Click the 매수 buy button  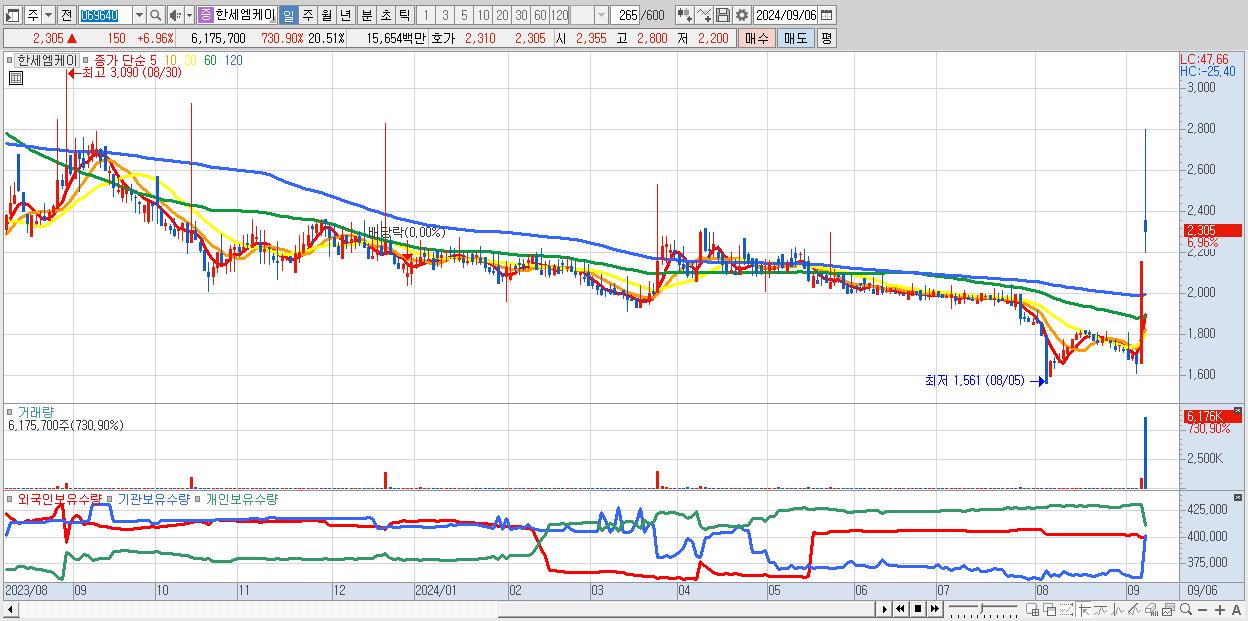pos(756,38)
